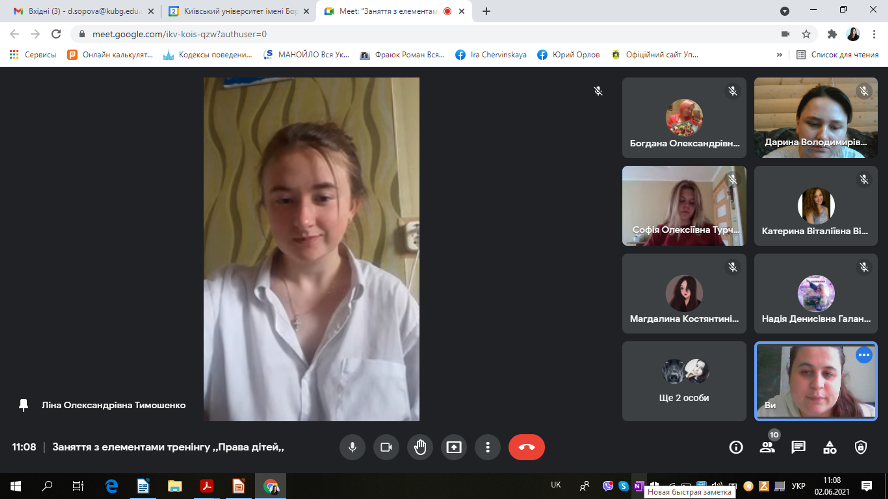Select the Магдалина Костянтинівна participant tile

pos(684,293)
